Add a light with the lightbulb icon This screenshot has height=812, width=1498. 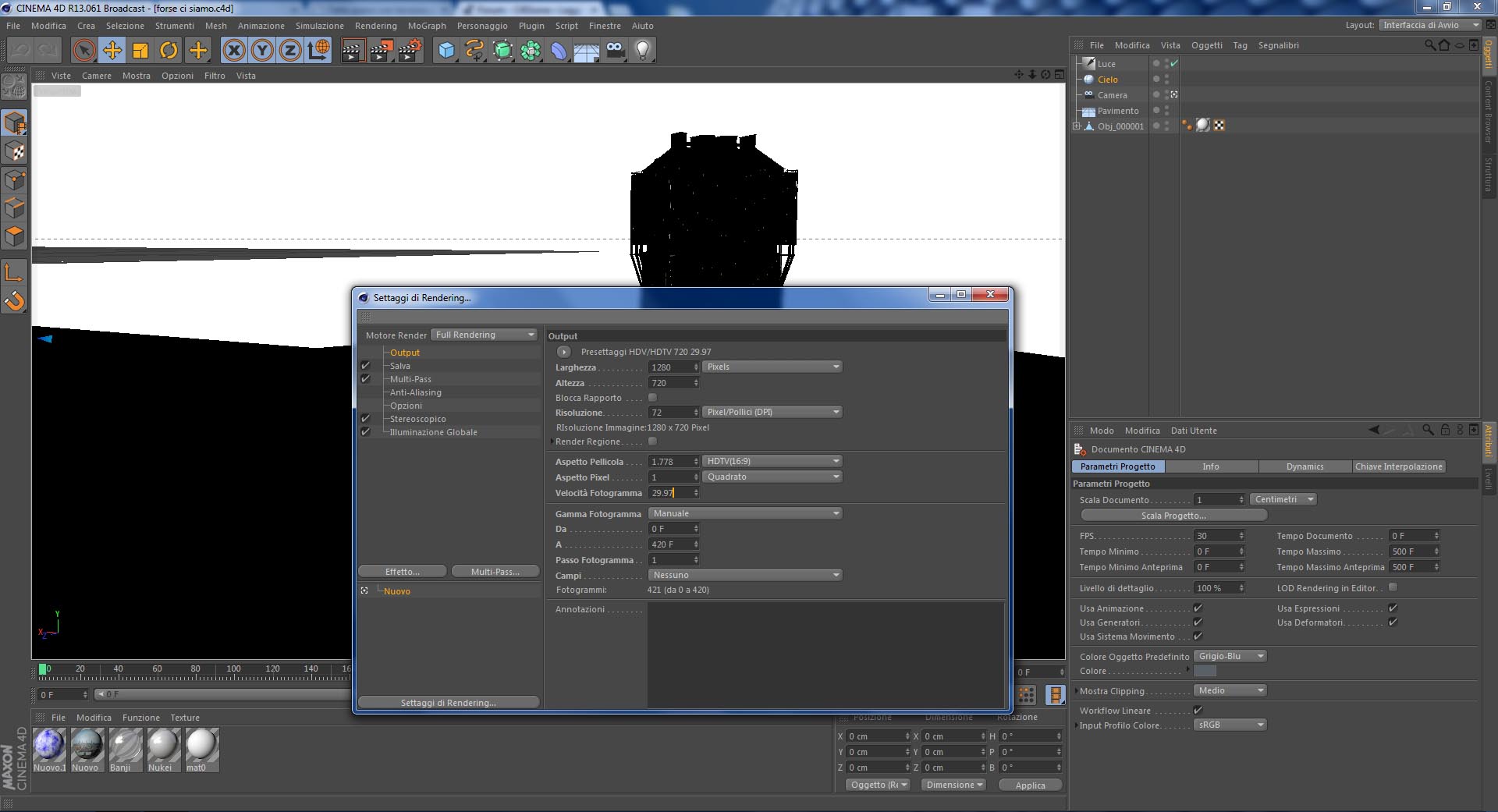click(643, 51)
